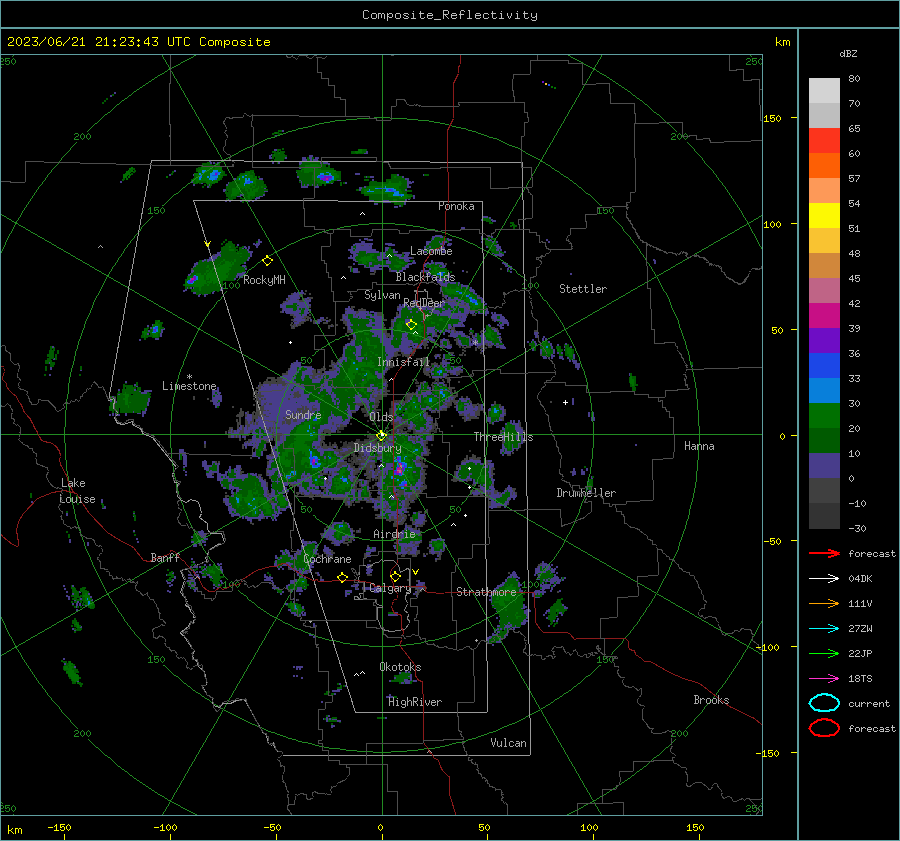Viewport: 900px width, 841px height.
Task: Click the yellow radar center marker at Didsbury
Action: [381, 436]
